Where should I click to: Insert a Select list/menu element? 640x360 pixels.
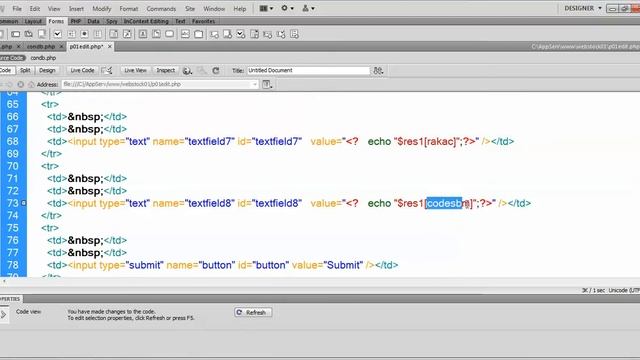click(114, 34)
